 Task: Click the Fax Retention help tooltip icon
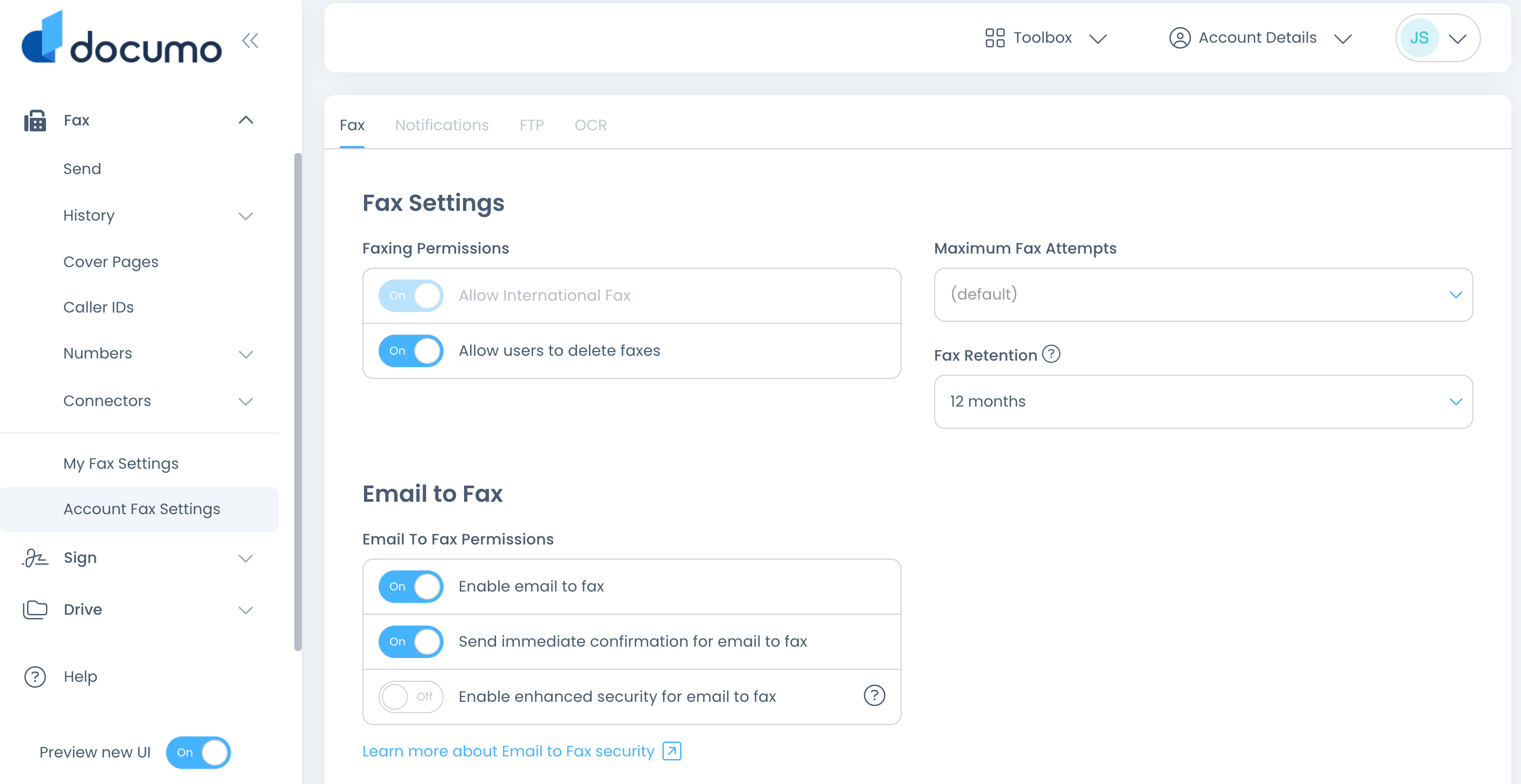tap(1050, 354)
